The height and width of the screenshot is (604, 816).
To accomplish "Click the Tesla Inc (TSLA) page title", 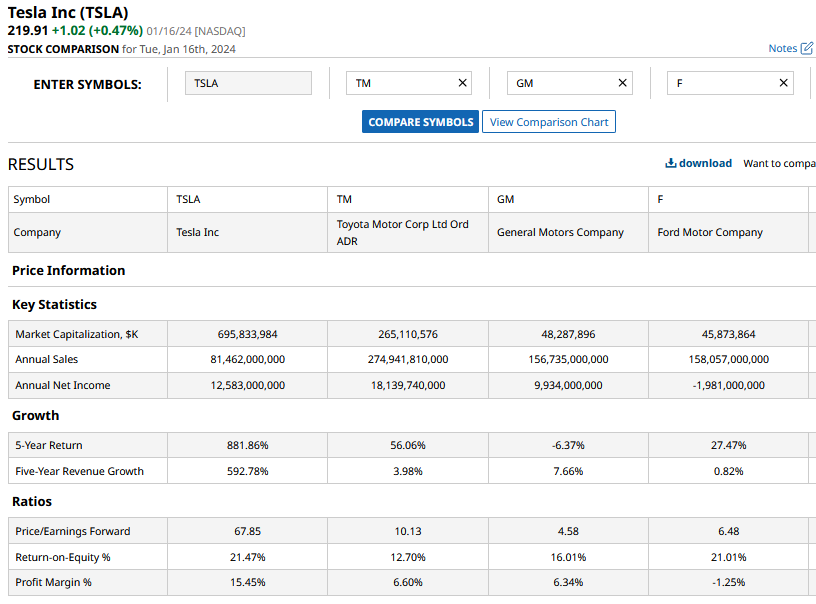I will tap(68, 12).
